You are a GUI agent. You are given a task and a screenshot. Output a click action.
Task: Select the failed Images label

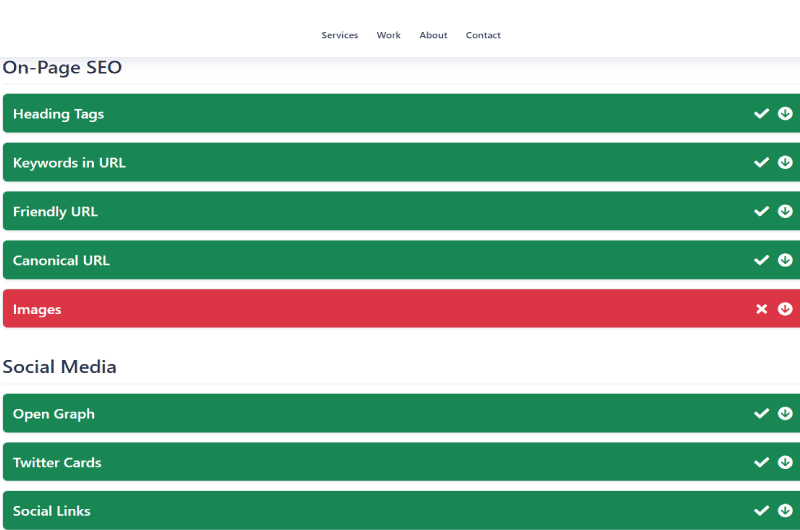click(x=37, y=310)
